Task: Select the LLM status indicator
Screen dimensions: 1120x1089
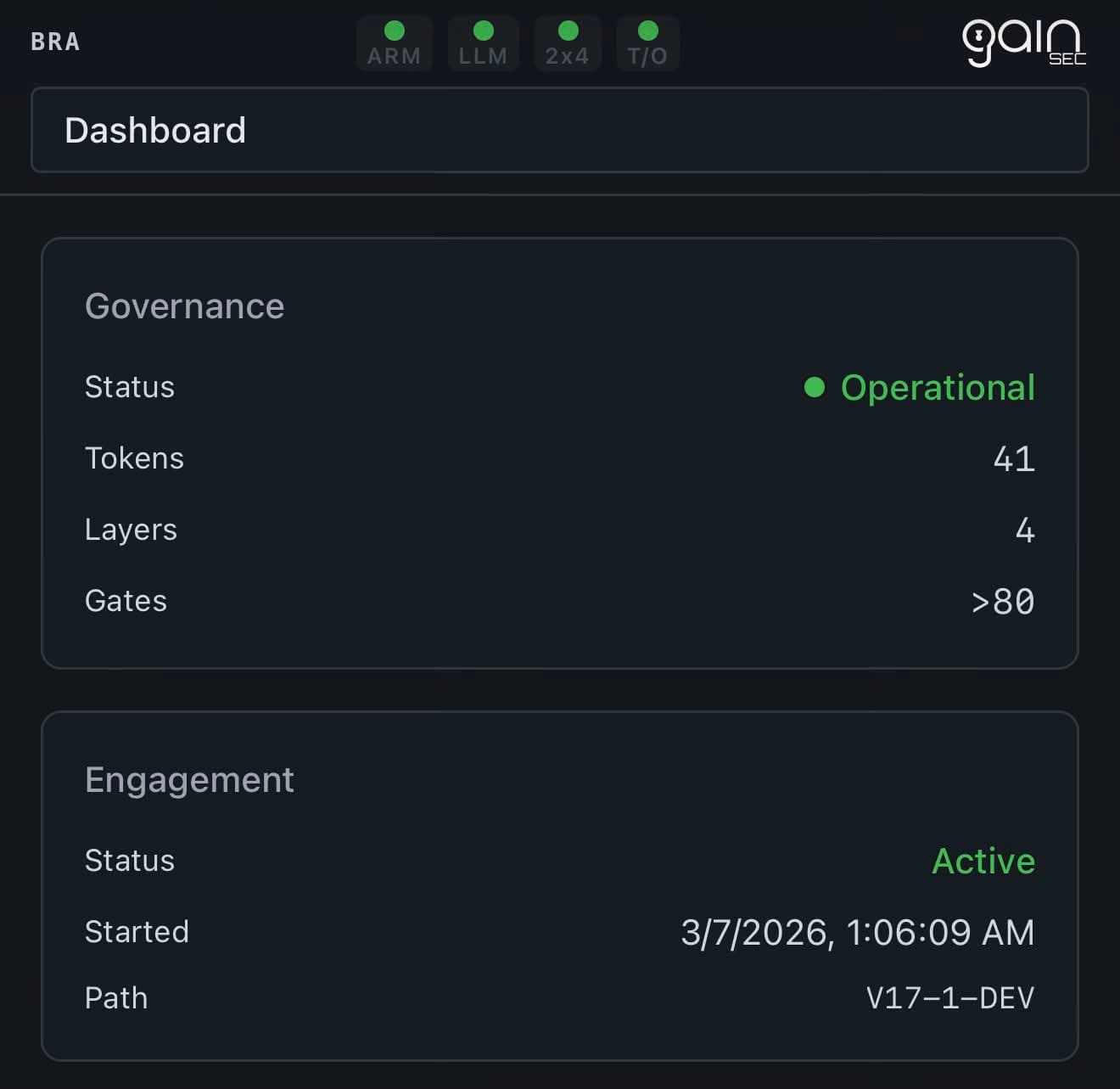Action: click(482, 42)
